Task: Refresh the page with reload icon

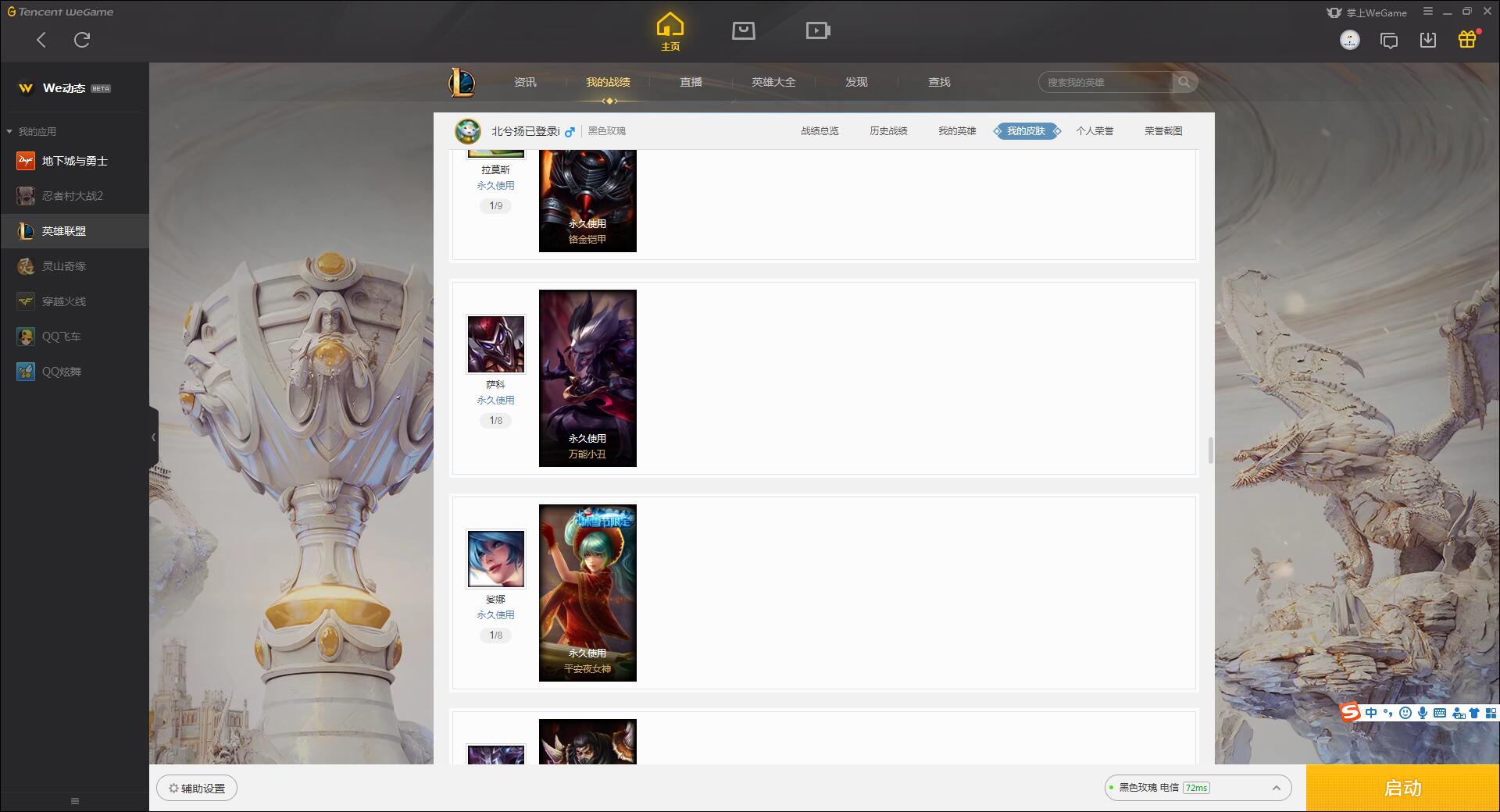Action: (82, 40)
